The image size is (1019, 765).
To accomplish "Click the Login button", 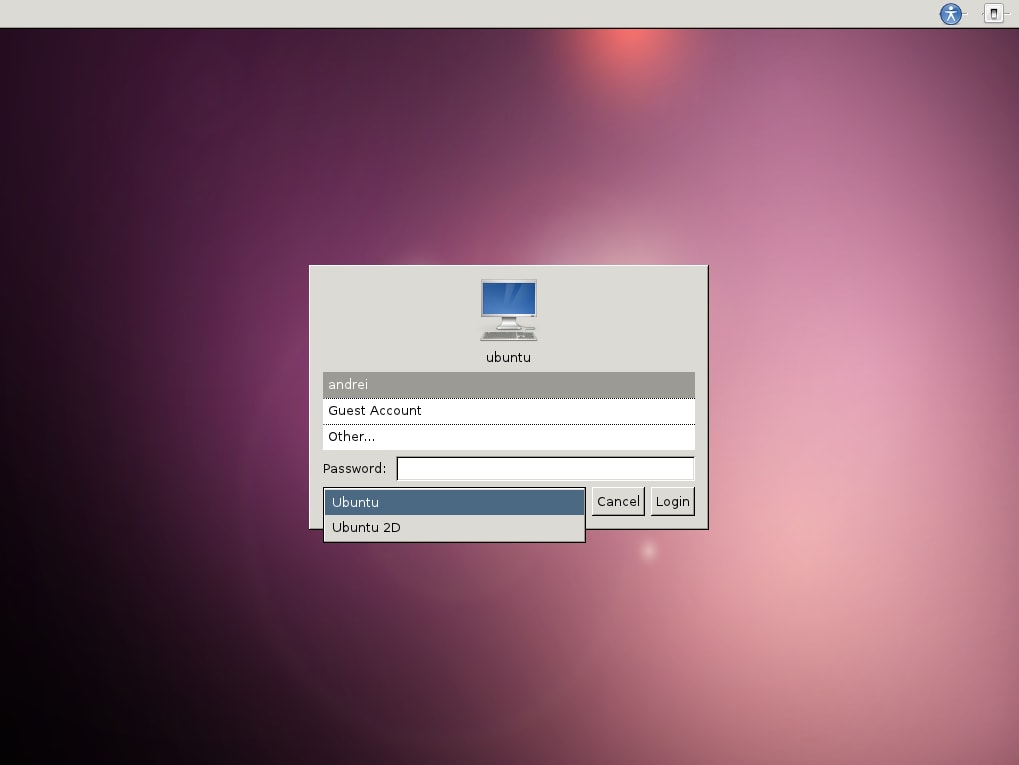I will pos(673,502).
